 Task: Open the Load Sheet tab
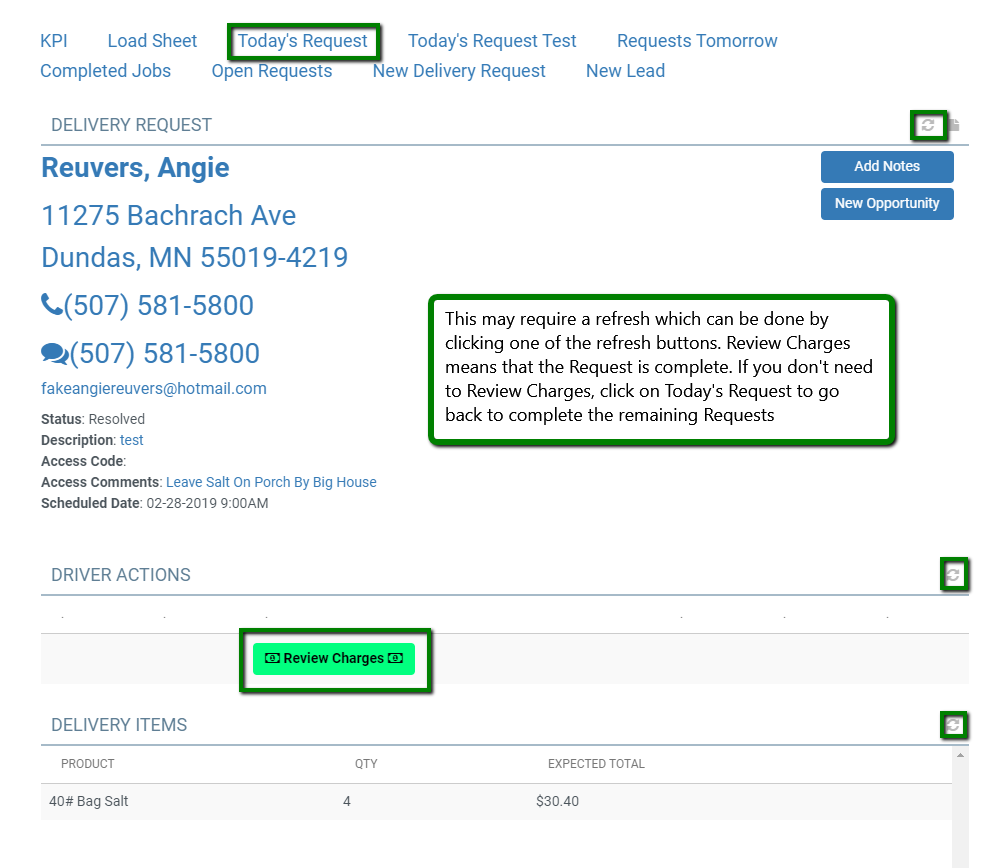click(x=152, y=41)
